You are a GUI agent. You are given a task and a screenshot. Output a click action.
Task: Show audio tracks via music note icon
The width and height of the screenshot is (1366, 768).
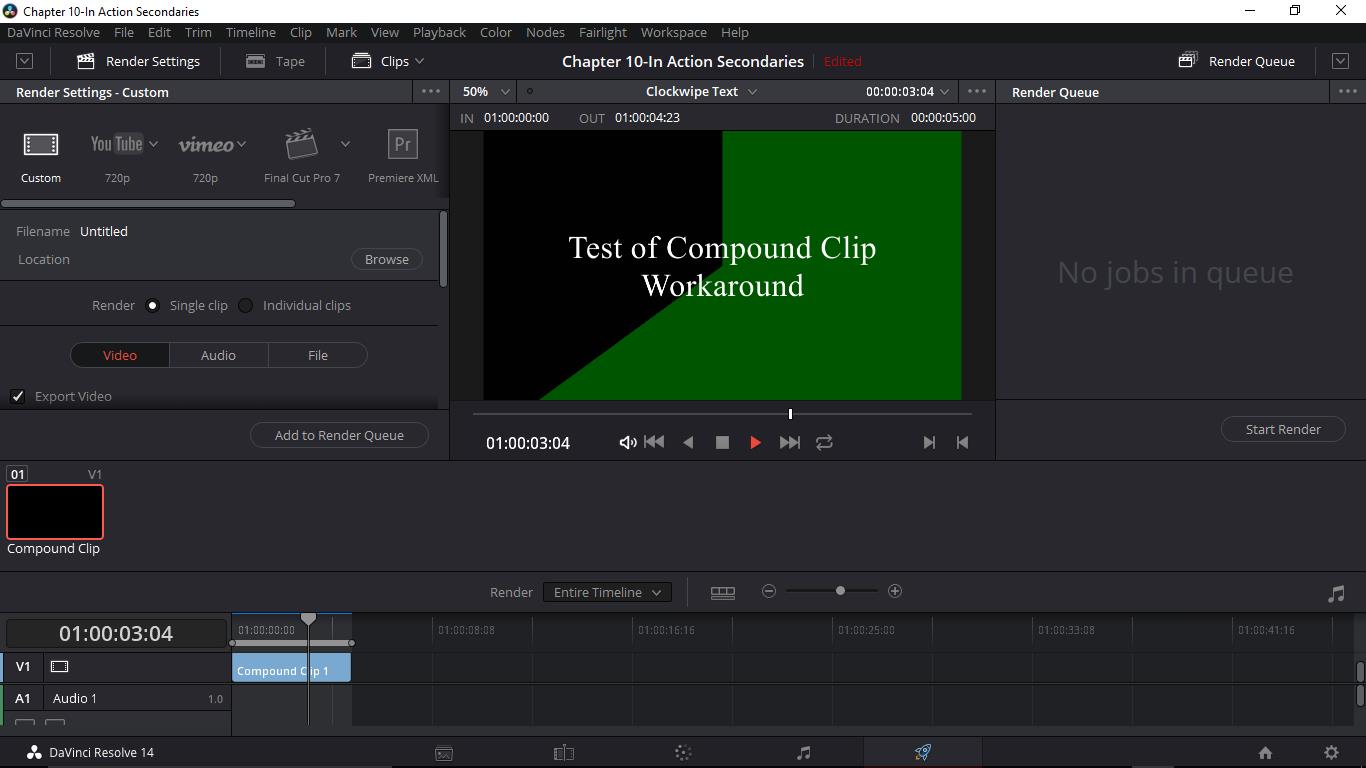1336,593
